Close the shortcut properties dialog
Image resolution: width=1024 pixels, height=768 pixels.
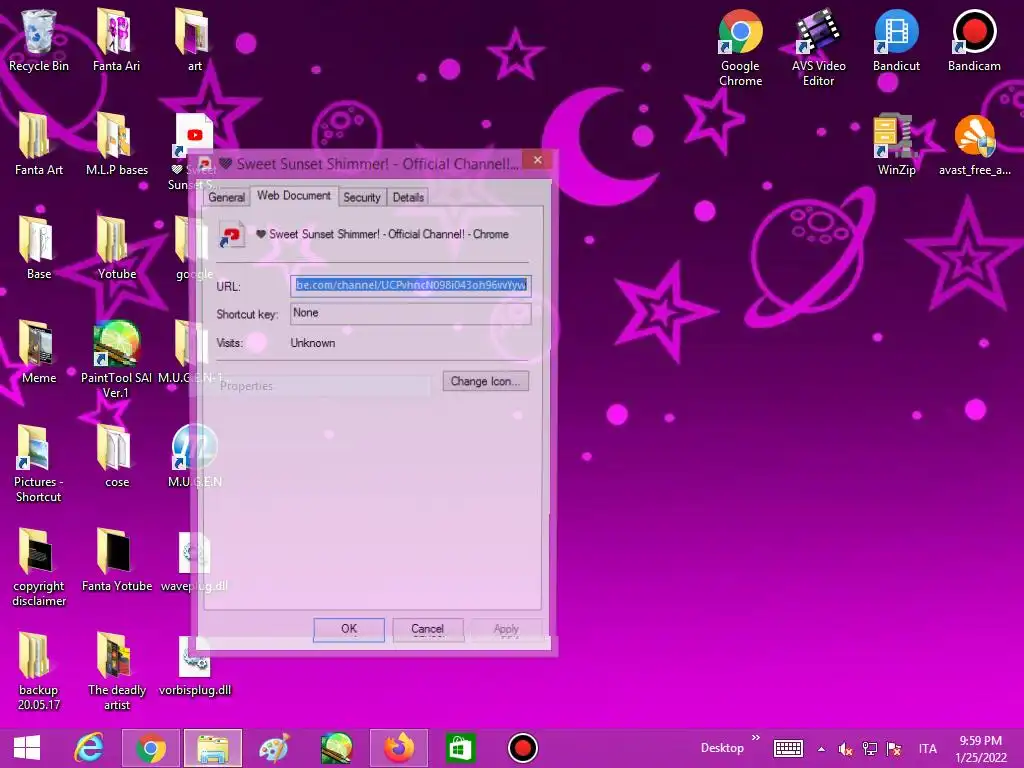[x=537, y=160]
